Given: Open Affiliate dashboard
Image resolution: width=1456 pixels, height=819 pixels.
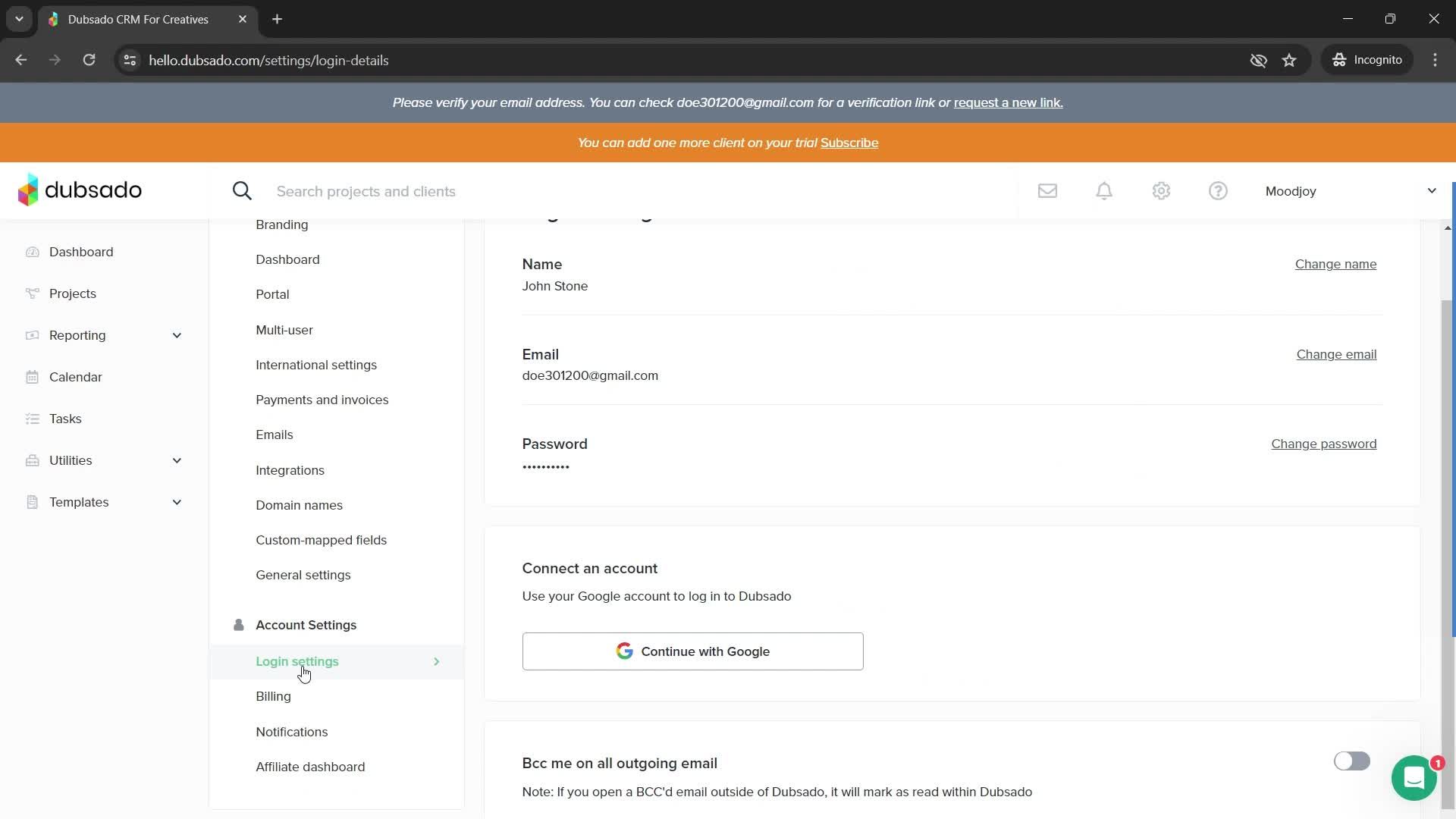Looking at the screenshot, I should (x=310, y=767).
